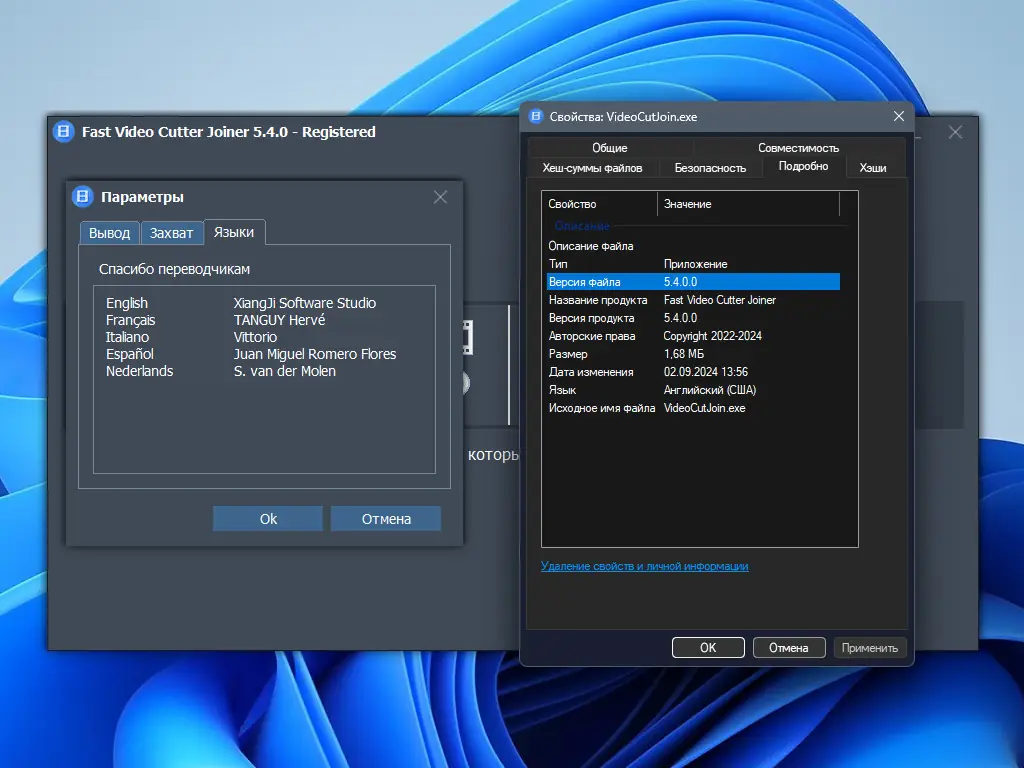This screenshot has height=768, width=1024.
Task: Click the Vittorio translator name
Action: click(x=255, y=337)
